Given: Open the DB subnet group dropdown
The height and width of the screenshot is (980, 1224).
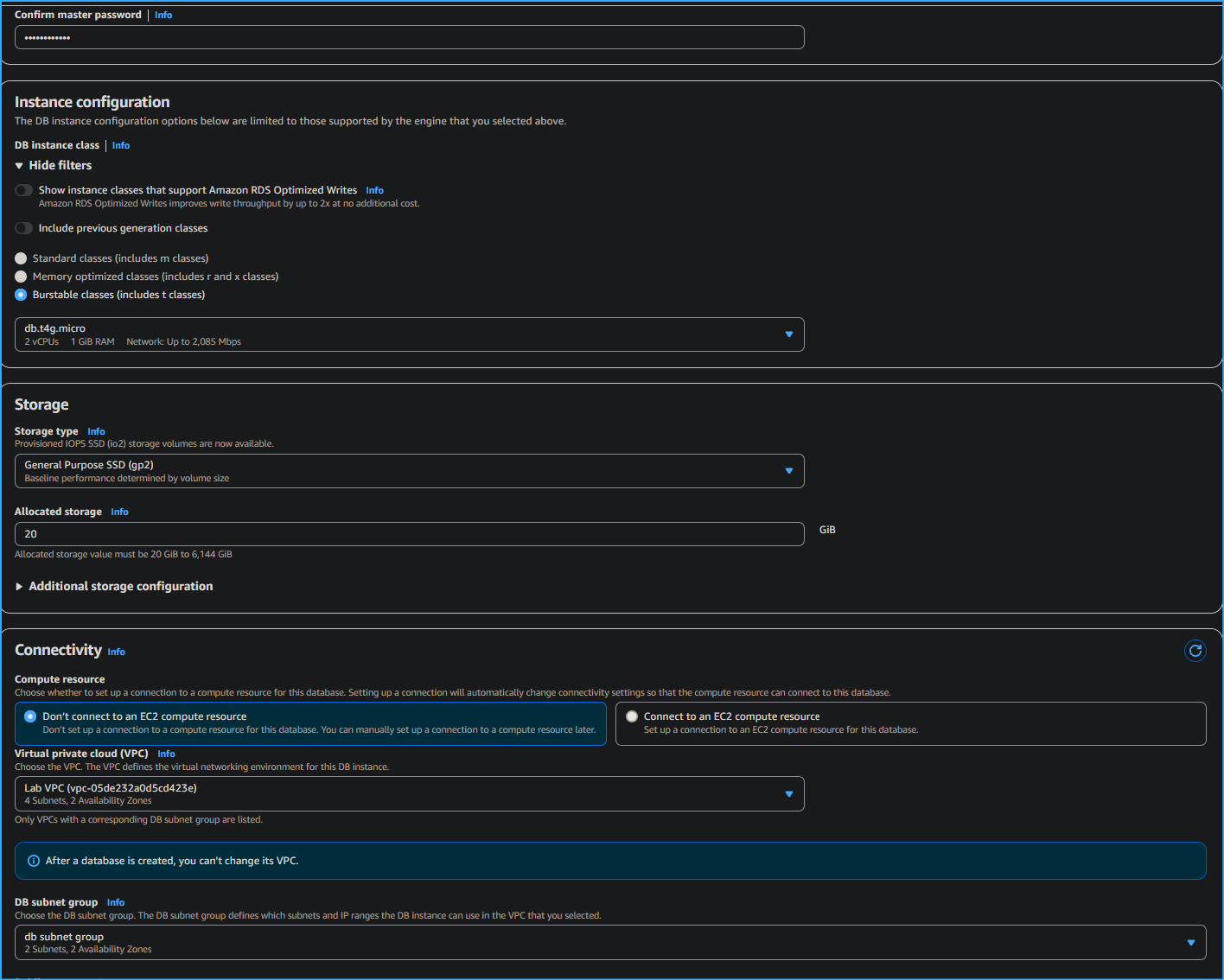Looking at the screenshot, I should coord(1190,942).
